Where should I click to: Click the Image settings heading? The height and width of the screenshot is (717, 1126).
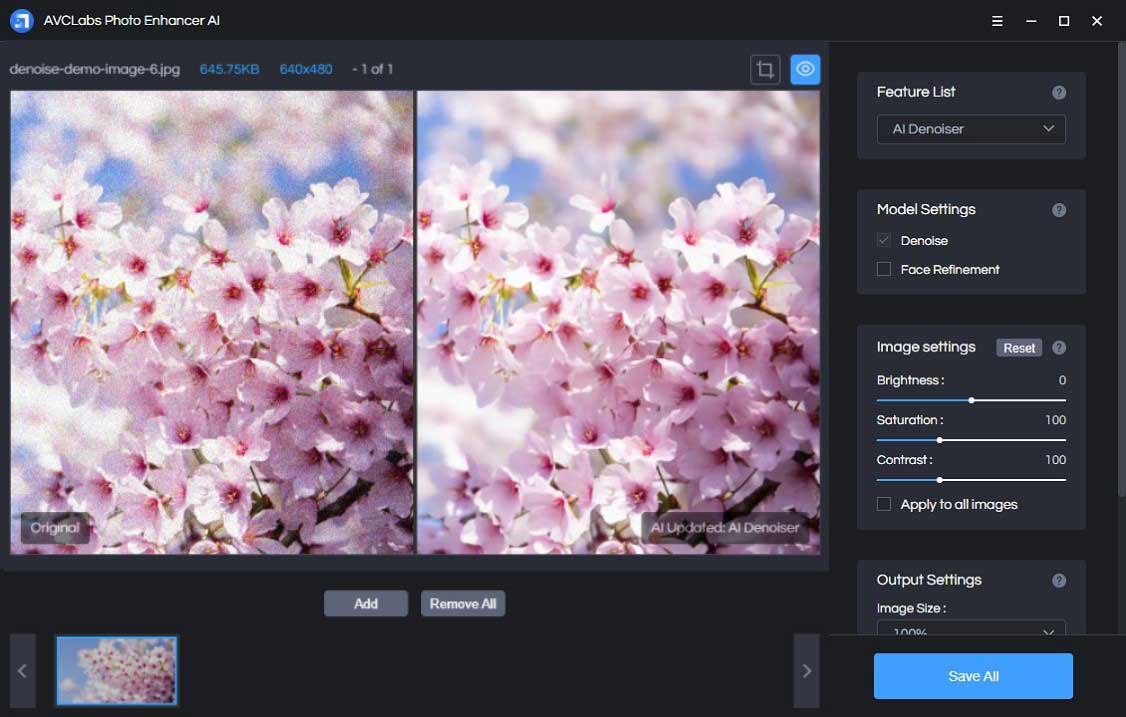[926, 347]
